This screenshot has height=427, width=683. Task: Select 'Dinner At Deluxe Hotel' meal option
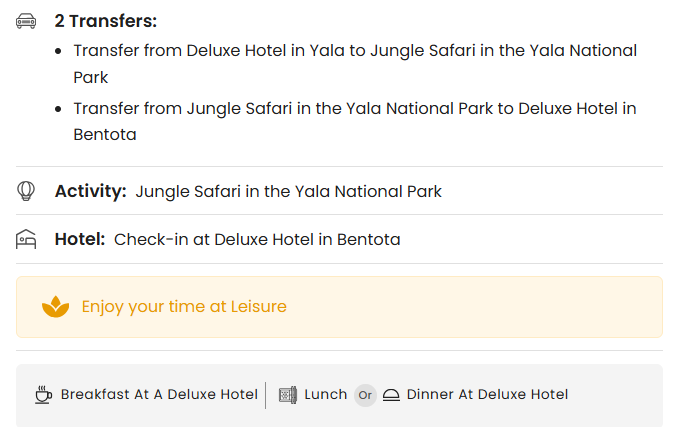click(x=487, y=394)
